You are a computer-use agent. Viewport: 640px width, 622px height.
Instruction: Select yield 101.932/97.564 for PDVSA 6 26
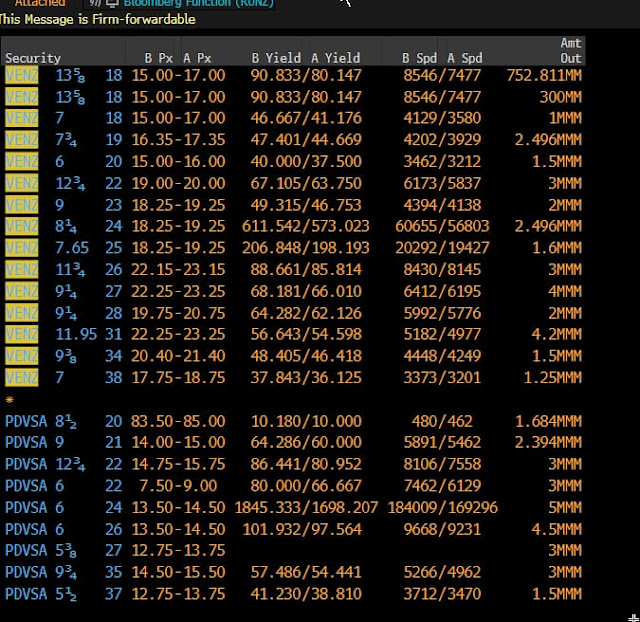tap(302, 529)
